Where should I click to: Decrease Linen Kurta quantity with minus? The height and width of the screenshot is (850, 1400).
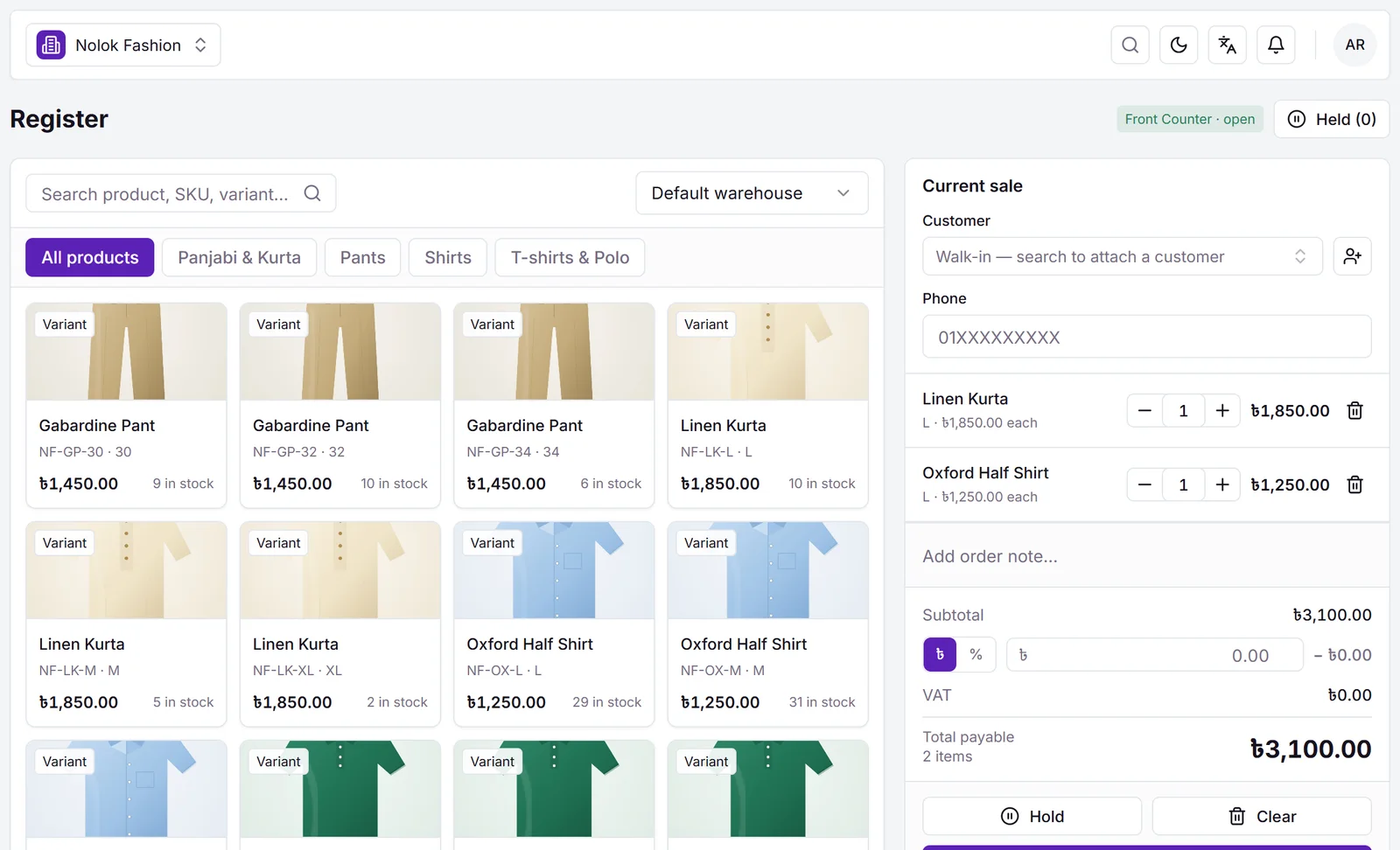click(x=1144, y=410)
